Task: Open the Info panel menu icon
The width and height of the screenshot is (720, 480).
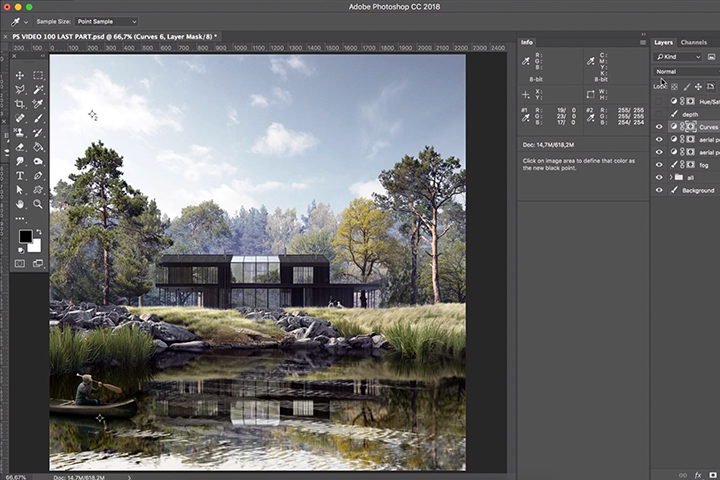Action: (x=643, y=42)
